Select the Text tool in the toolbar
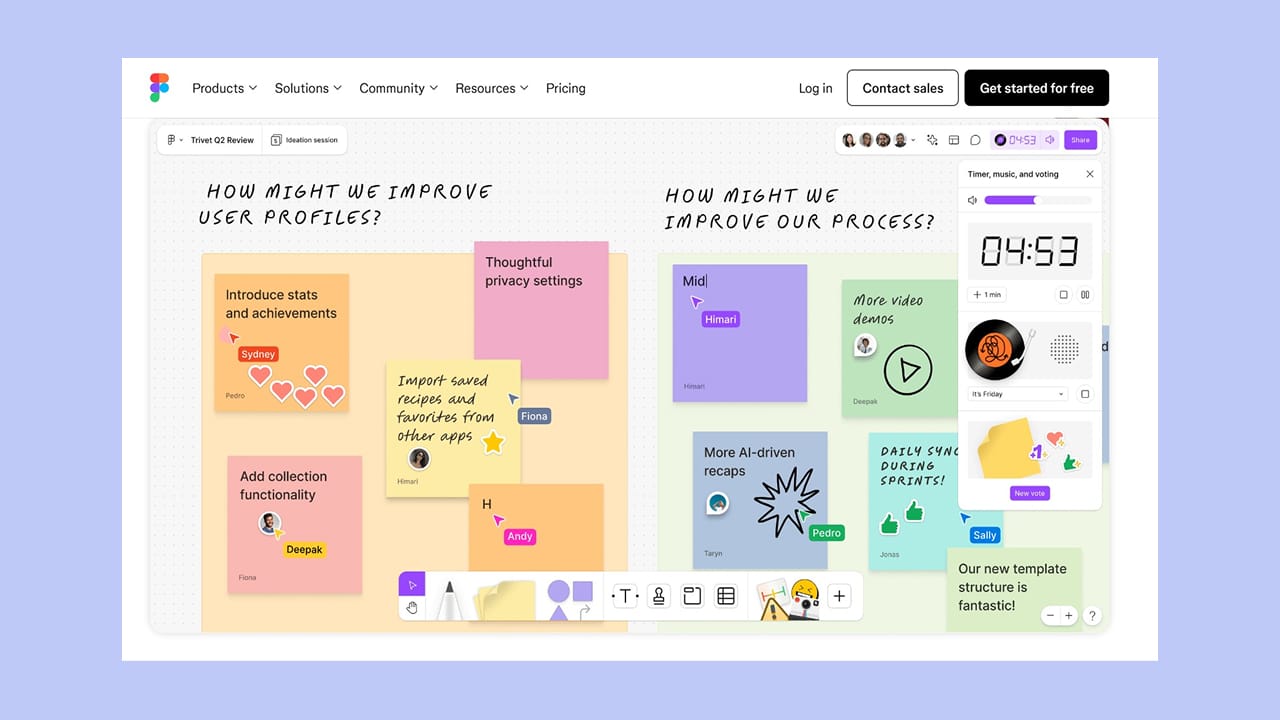 [625, 596]
